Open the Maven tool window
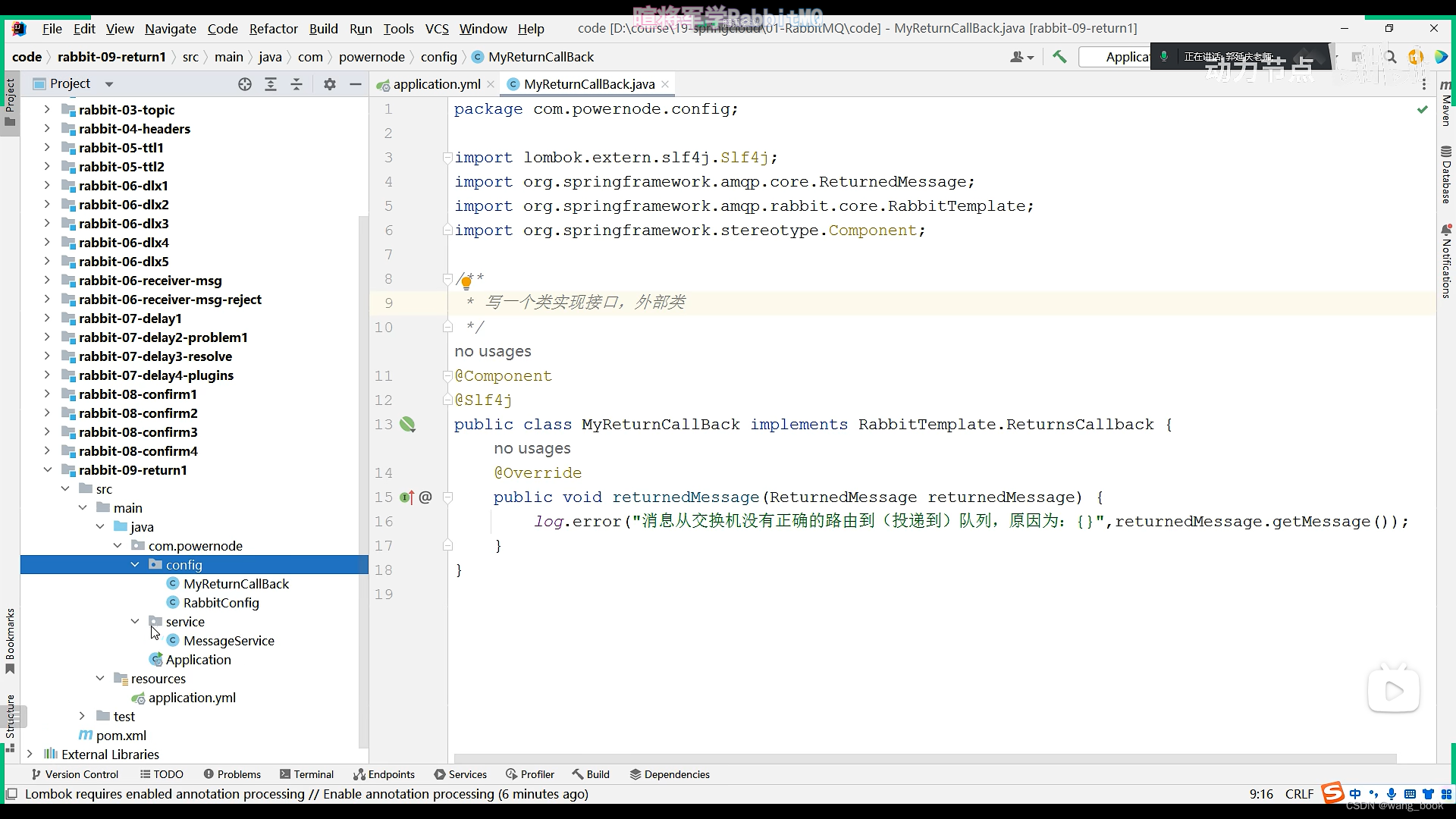 click(x=1445, y=102)
